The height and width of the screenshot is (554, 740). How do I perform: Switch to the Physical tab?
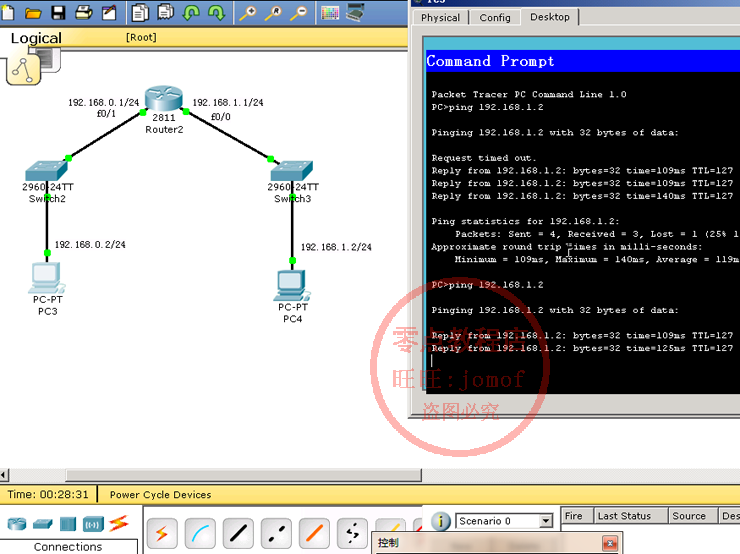[440, 17]
